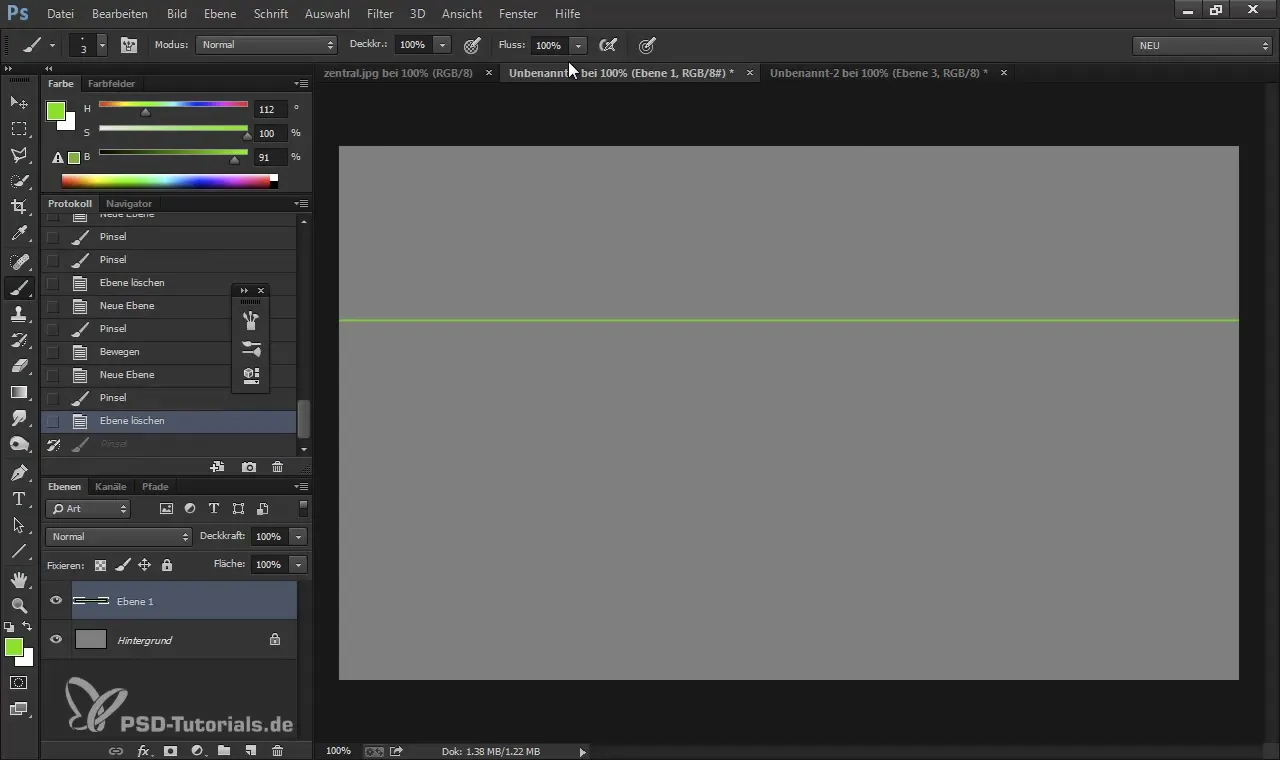Create a new adjustment layer

pos(197,750)
